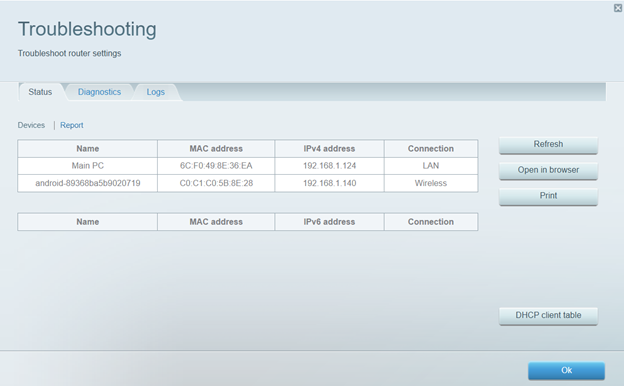
Task: Click the Wireless connection cell
Action: [431, 183]
